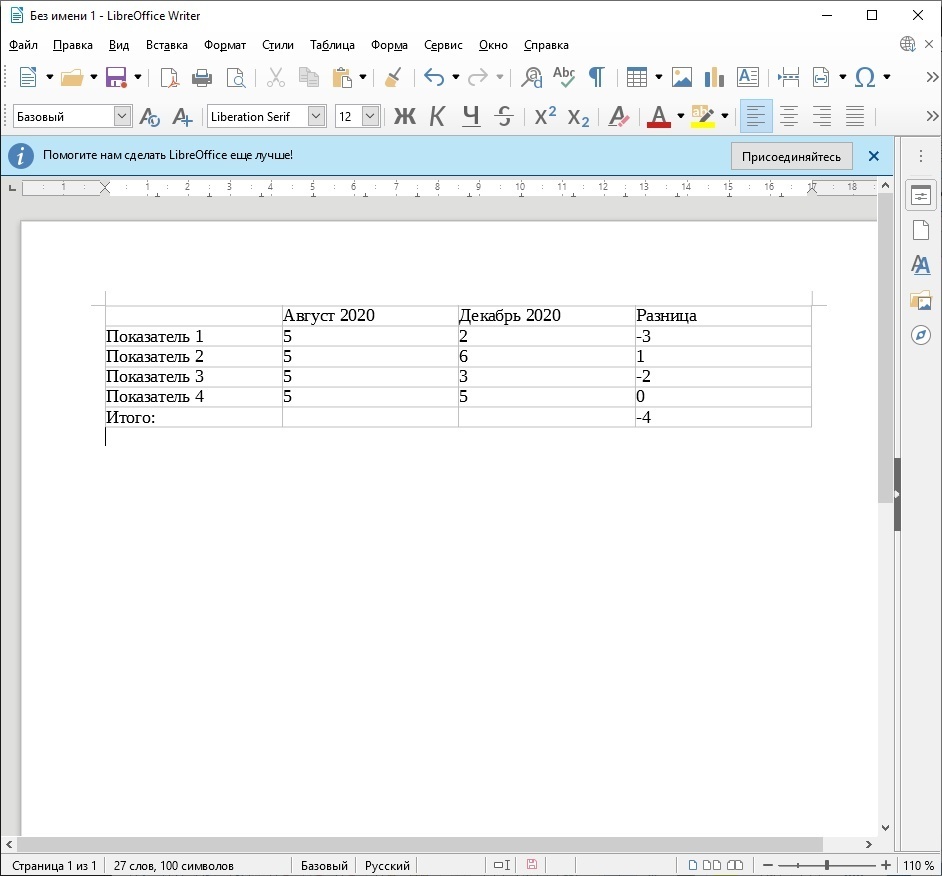Screen dimensions: 942x876
Task: Toggle formatting marks display
Action: pyautogui.click(x=597, y=77)
